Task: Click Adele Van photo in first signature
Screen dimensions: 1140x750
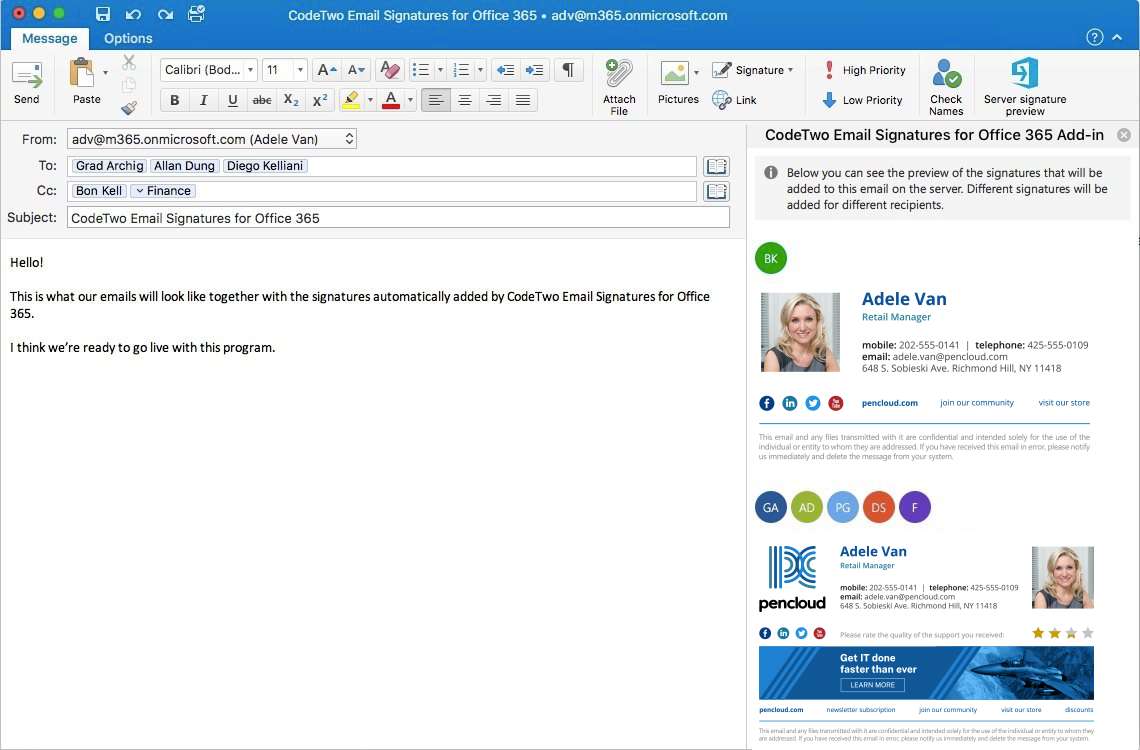Action: (x=800, y=332)
